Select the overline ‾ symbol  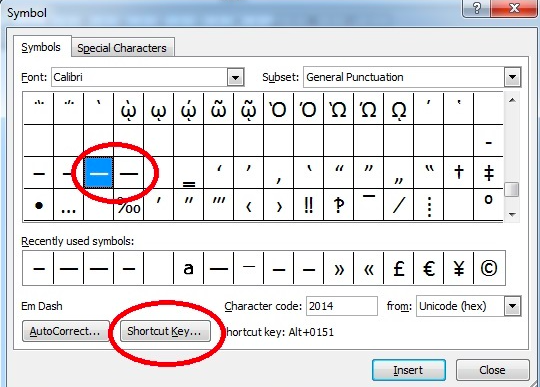[x=368, y=205]
